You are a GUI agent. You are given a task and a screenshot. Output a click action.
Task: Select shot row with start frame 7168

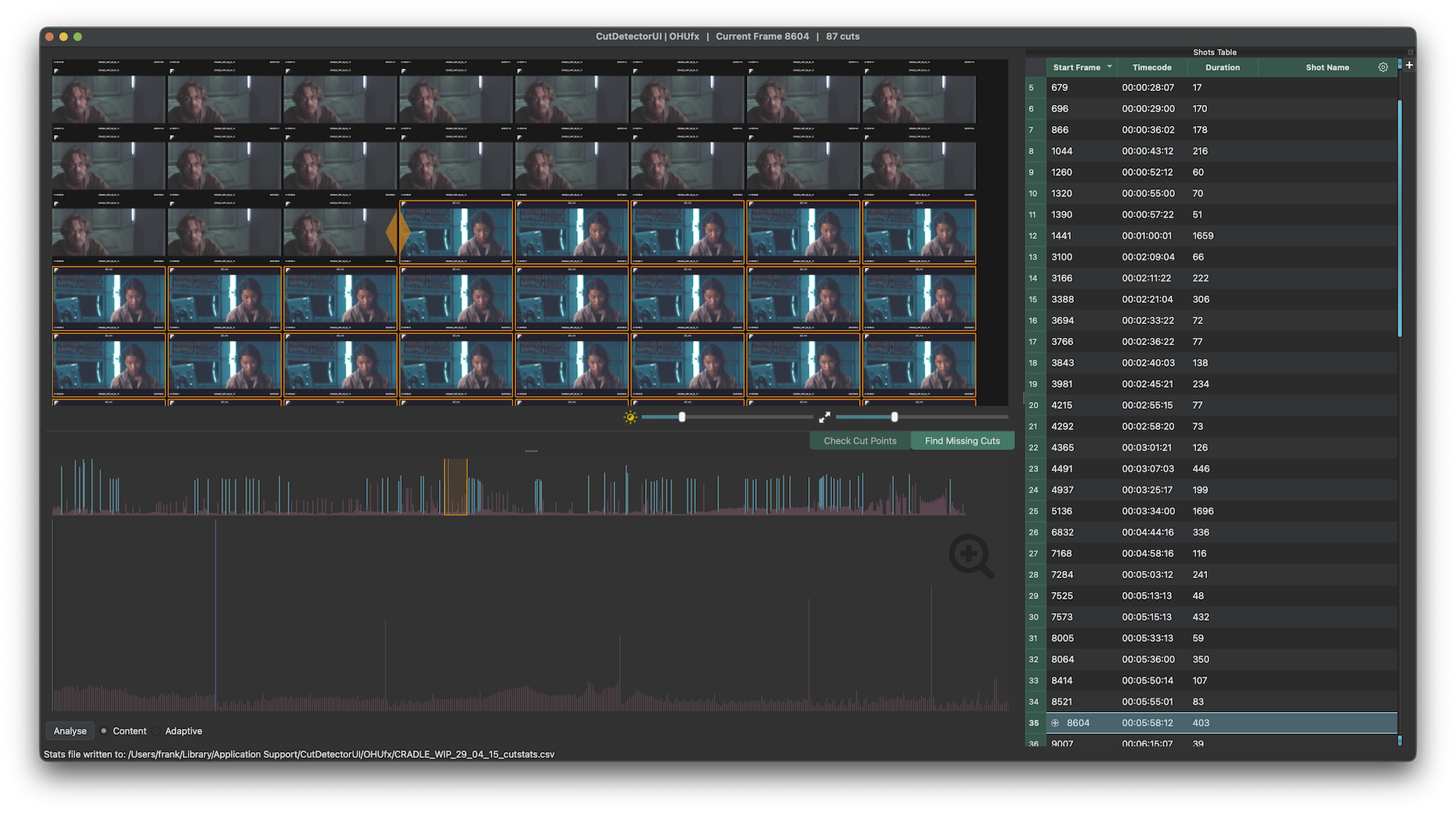(1211, 553)
